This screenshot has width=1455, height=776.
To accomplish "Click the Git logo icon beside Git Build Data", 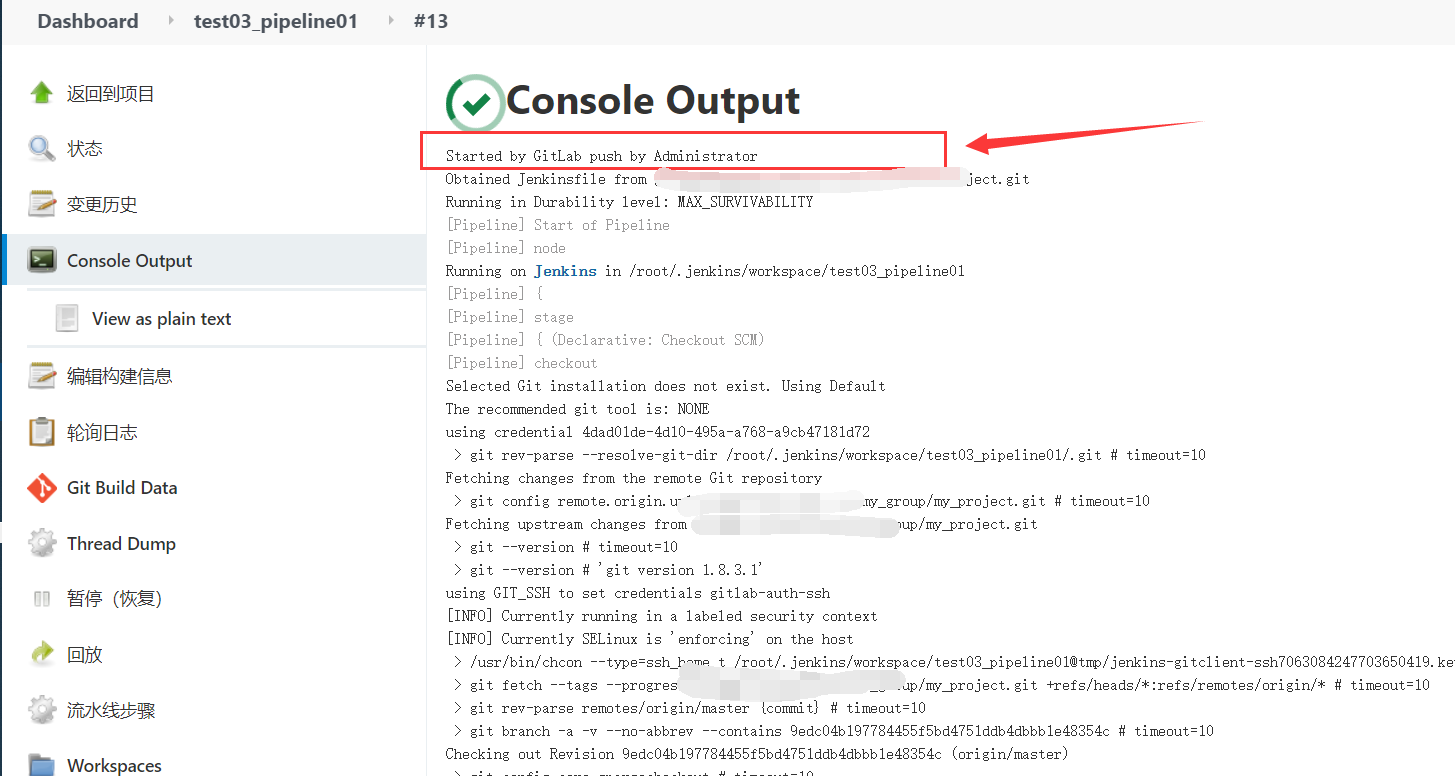I will 41,488.
